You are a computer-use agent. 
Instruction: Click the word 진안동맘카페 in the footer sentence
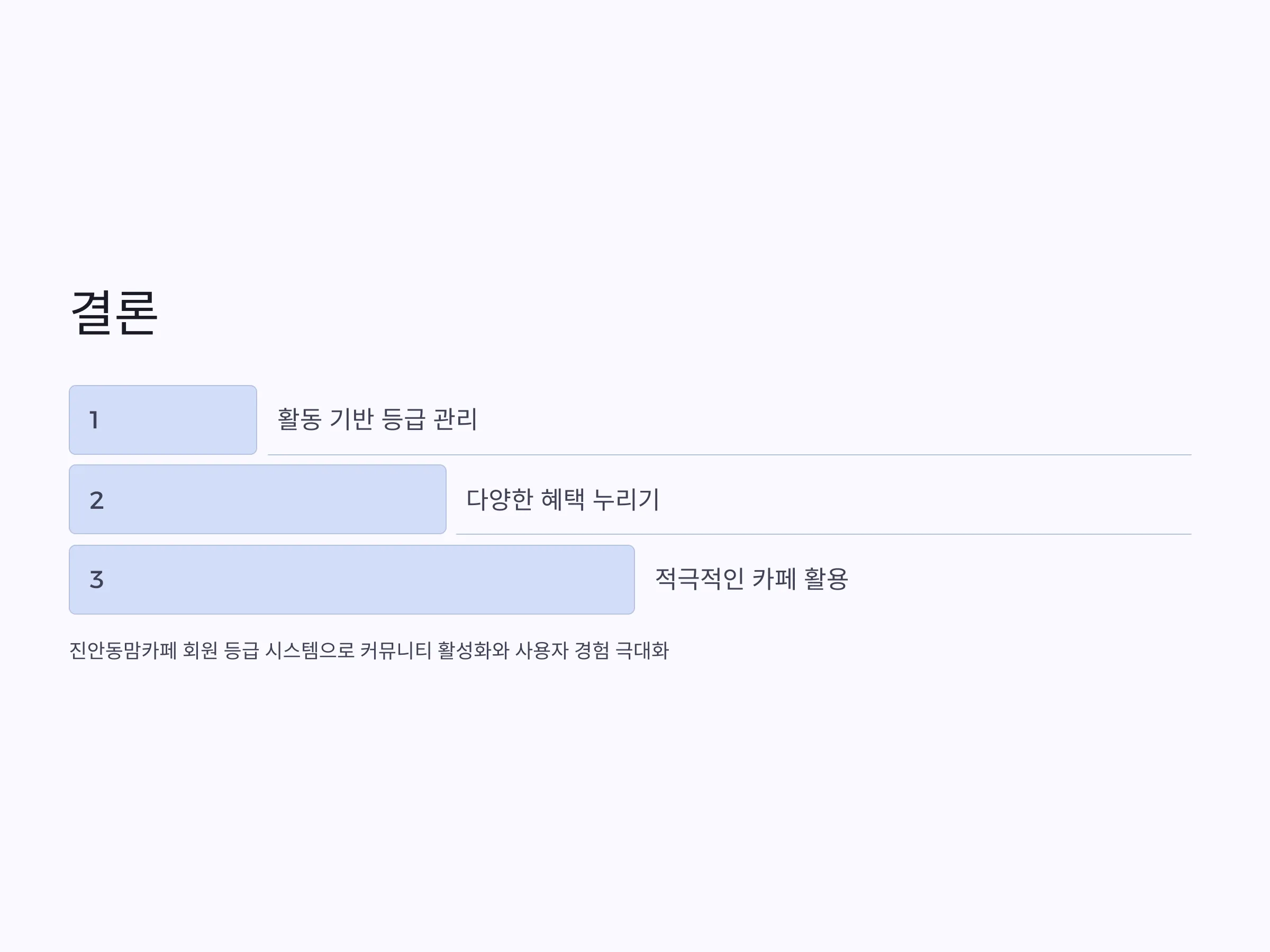tap(123, 650)
